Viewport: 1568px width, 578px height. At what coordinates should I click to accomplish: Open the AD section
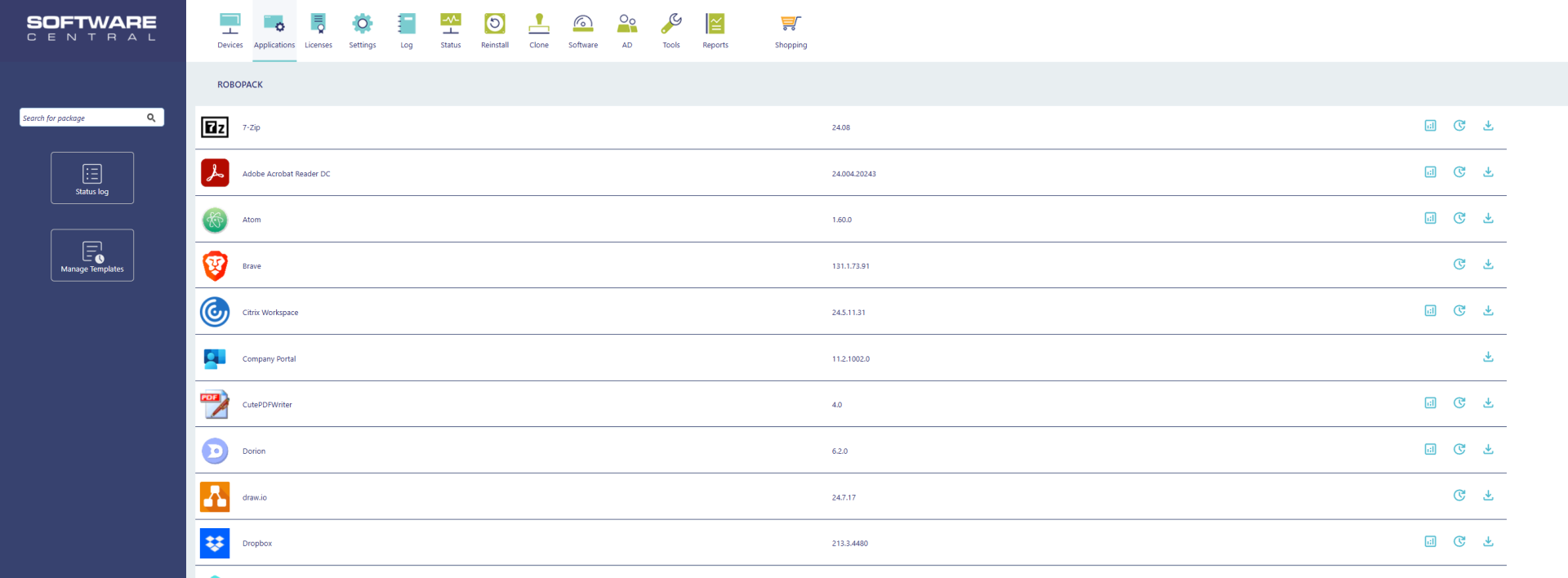[x=627, y=31]
